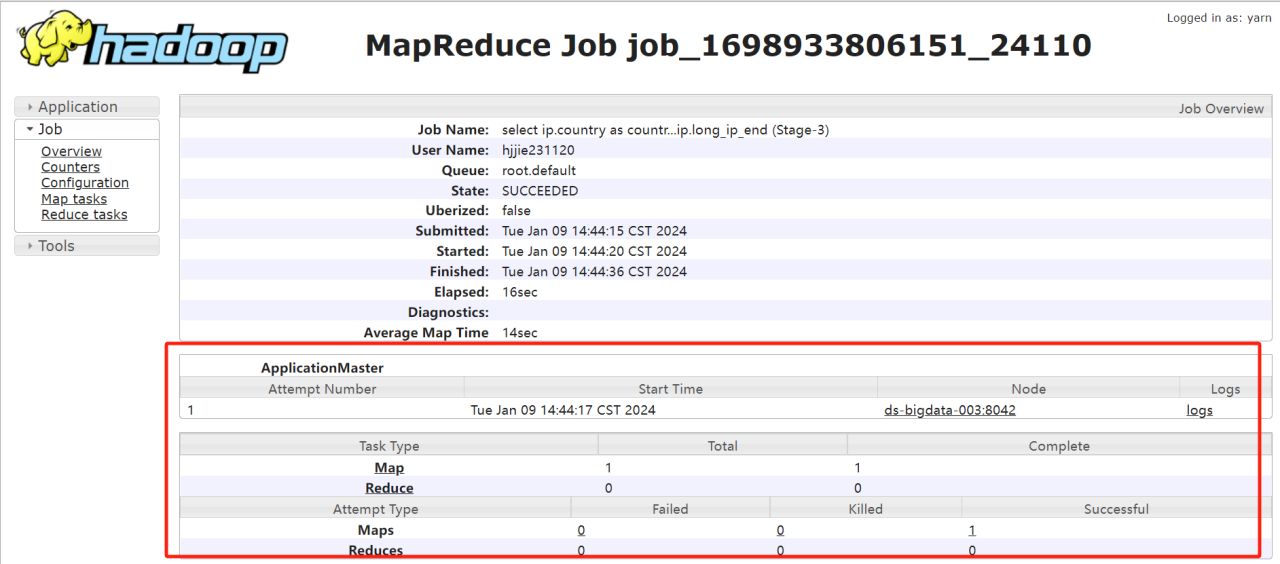Click the Start Time column header
Image resolution: width=1280 pixels, height=564 pixels.
[671, 389]
